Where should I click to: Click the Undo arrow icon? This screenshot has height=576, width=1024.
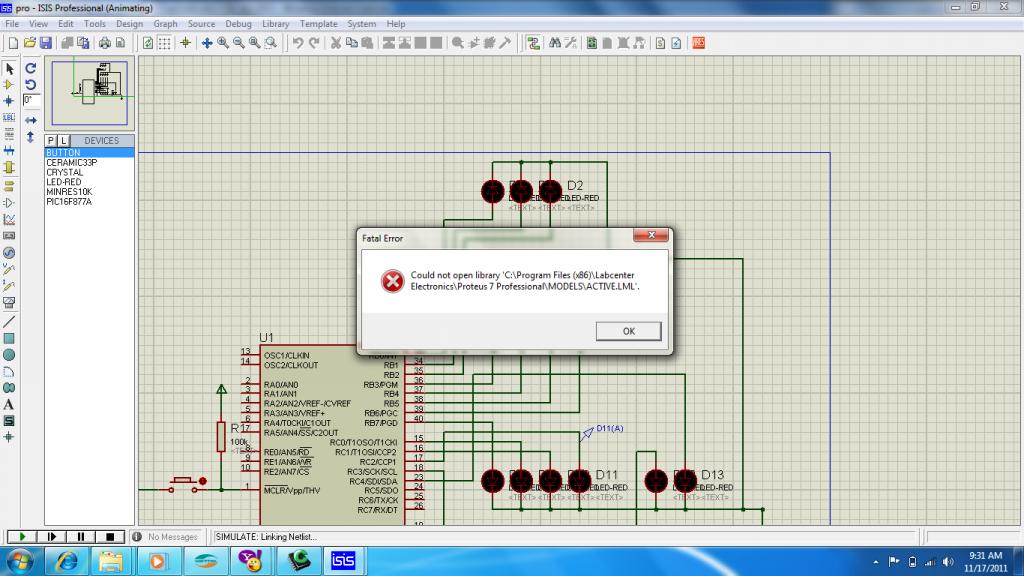click(x=298, y=43)
